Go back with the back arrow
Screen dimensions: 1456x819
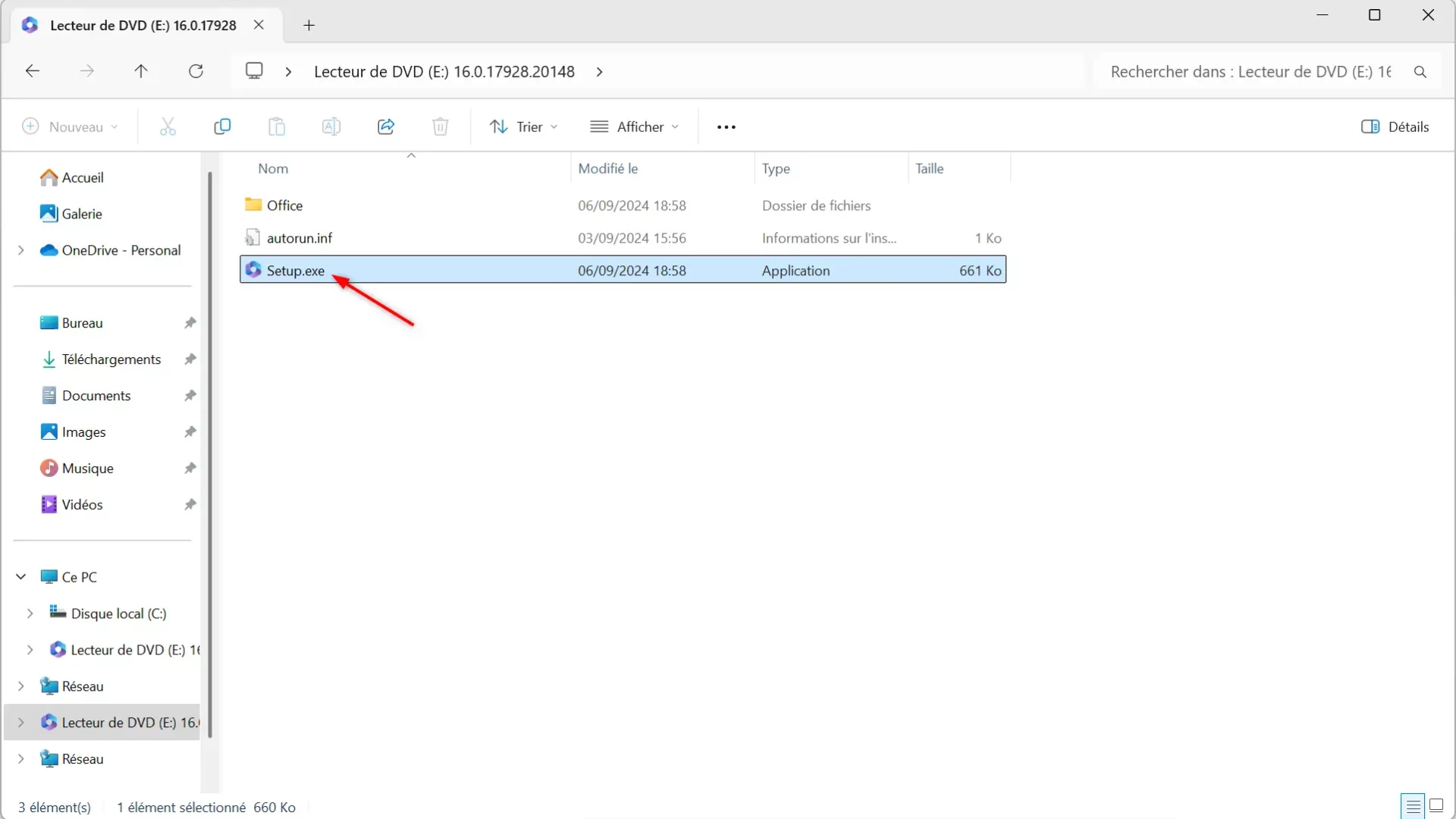click(32, 71)
